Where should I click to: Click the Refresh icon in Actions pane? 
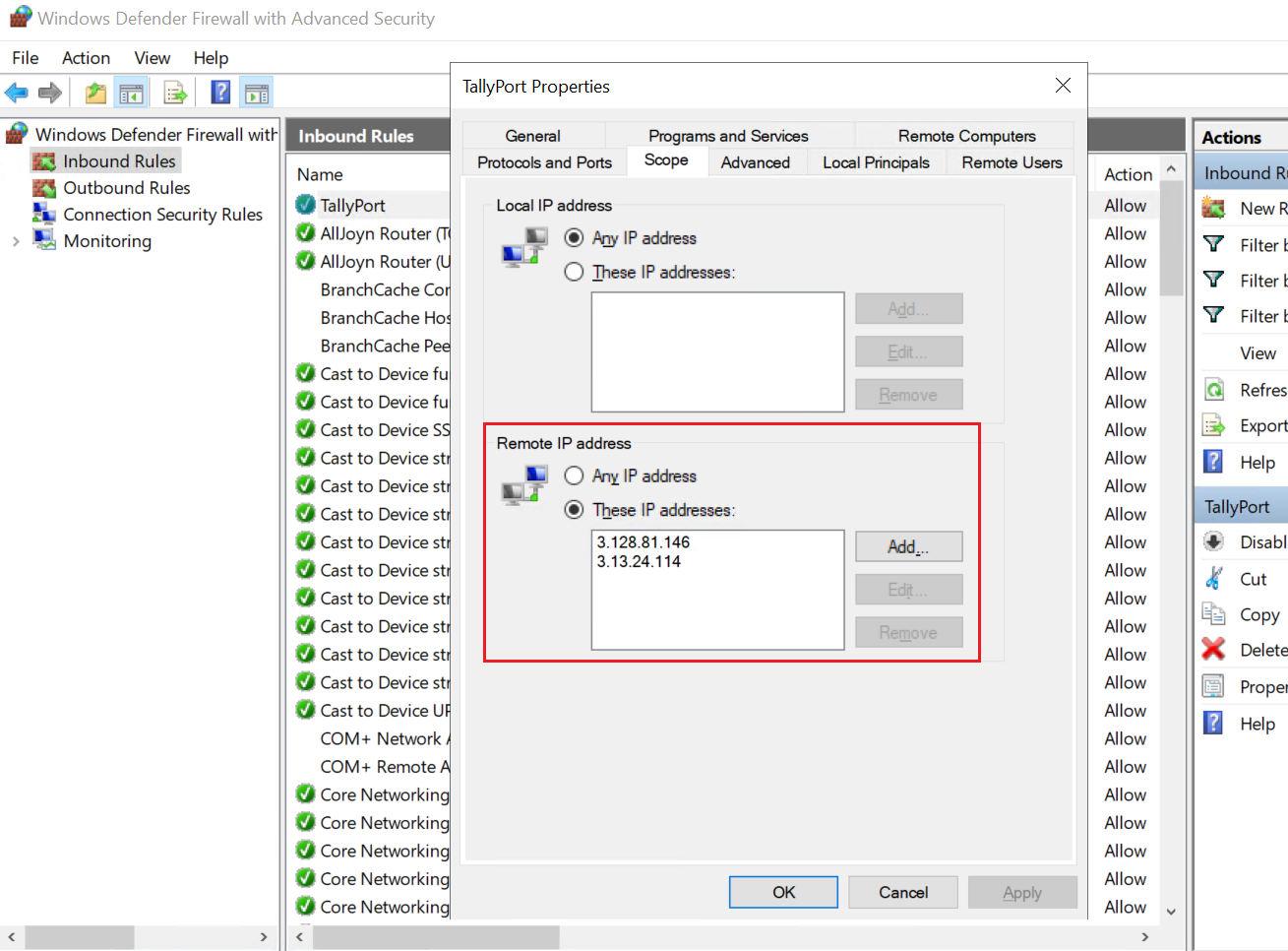click(x=1214, y=390)
